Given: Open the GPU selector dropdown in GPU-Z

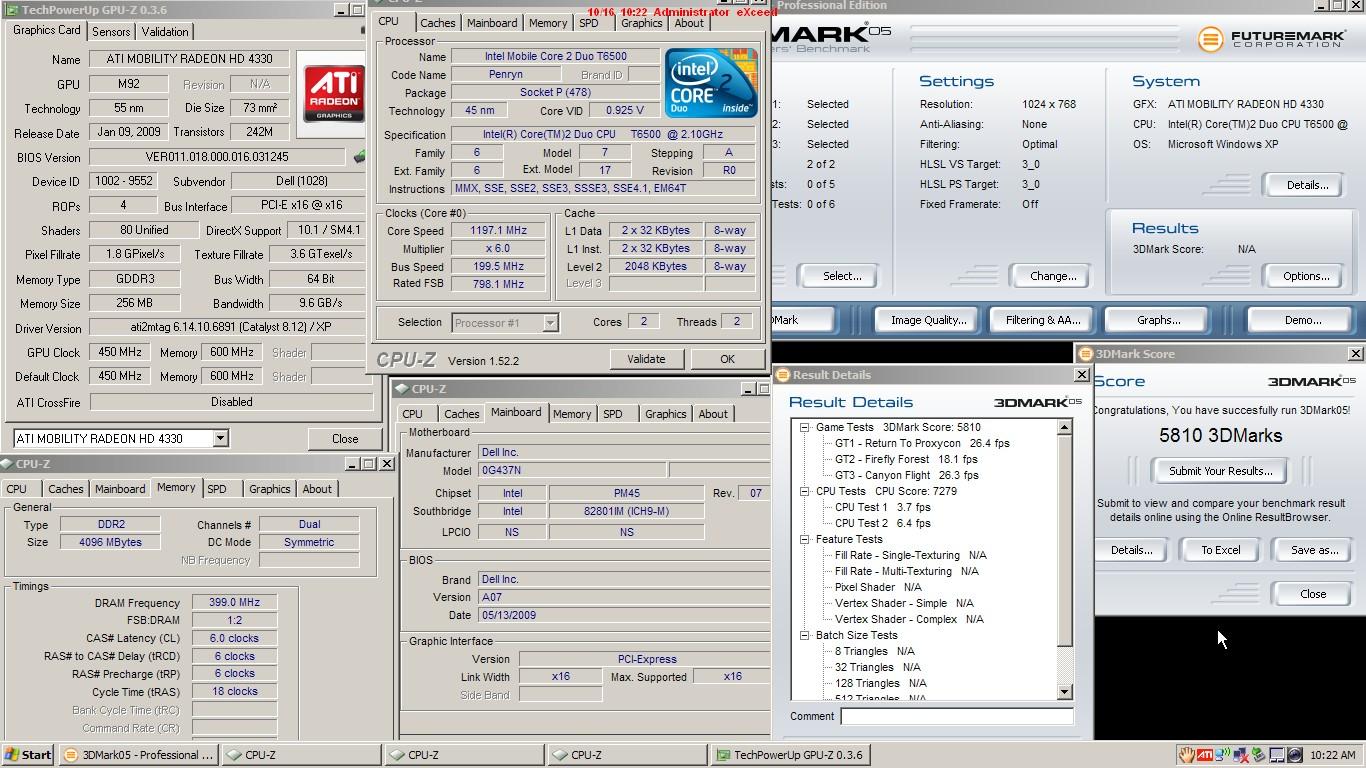Looking at the screenshot, I should tap(219, 438).
